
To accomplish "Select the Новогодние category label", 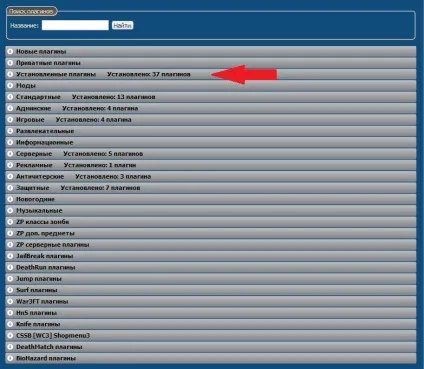I will 35,199.
